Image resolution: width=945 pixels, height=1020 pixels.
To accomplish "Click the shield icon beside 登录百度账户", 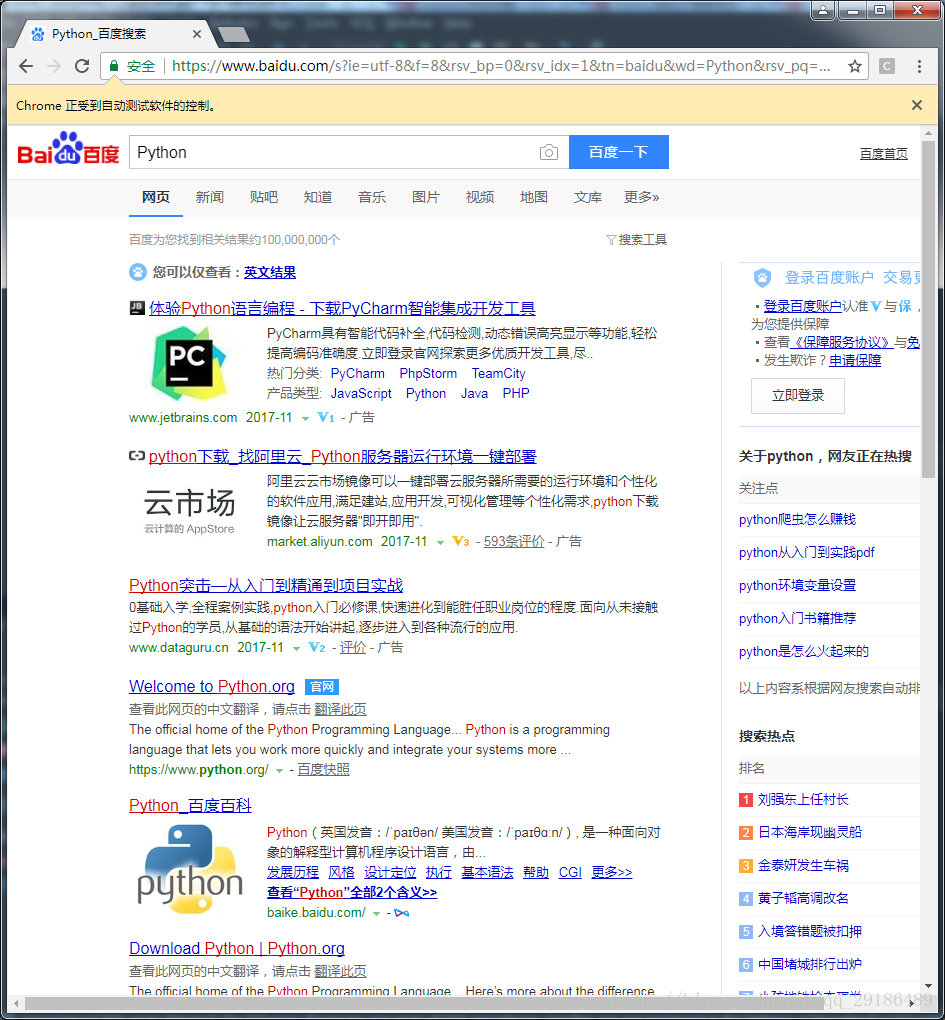I will pyautogui.click(x=762, y=278).
